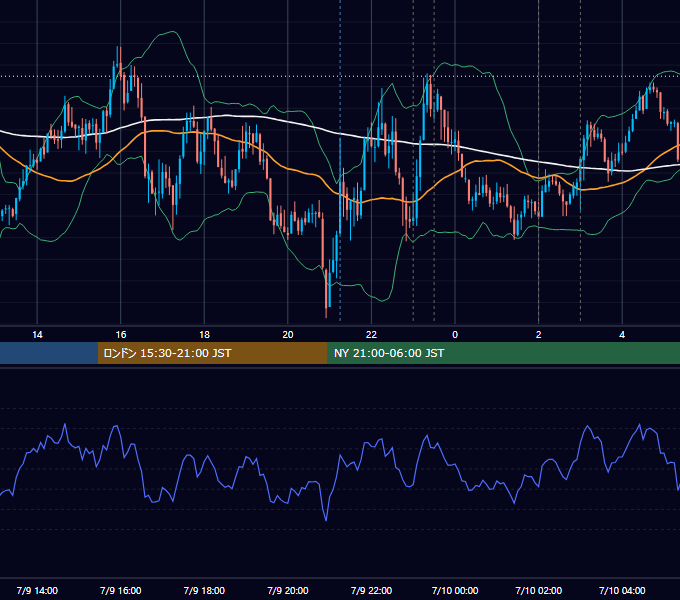Click the 7/9 22:00 date label
Screen dimensions: 680x600
371,590
